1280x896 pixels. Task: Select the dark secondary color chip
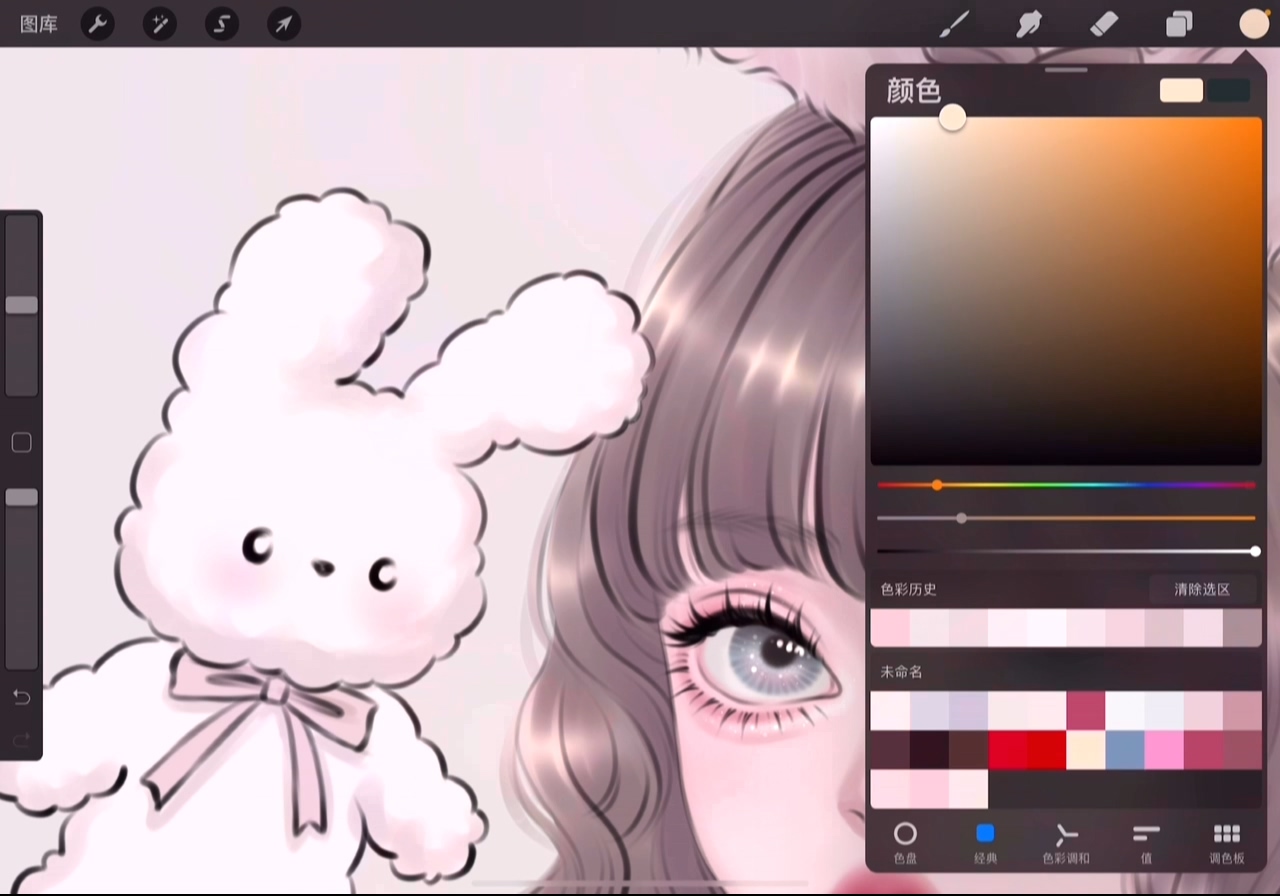(1229, 90)
